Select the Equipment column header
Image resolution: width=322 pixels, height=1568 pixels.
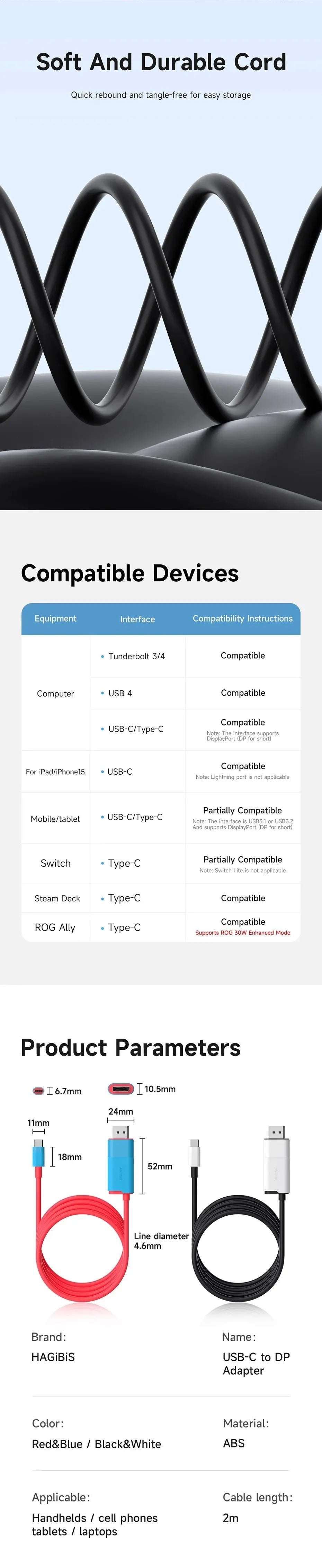tap(55, 618)
